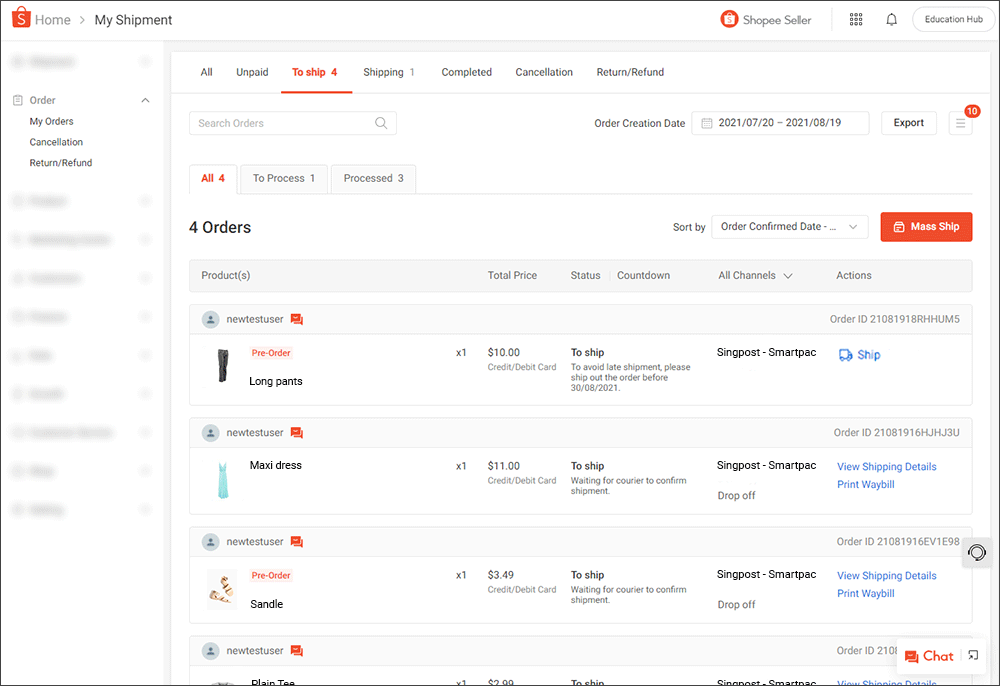Switch to the Completed tab

click(466, 72)
